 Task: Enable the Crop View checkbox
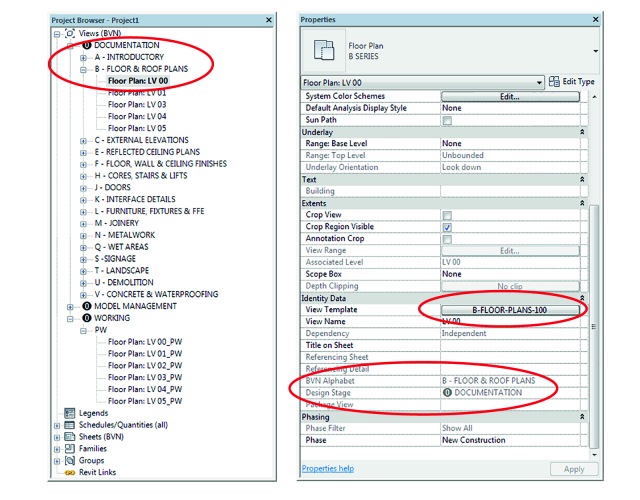pos(447,215)
